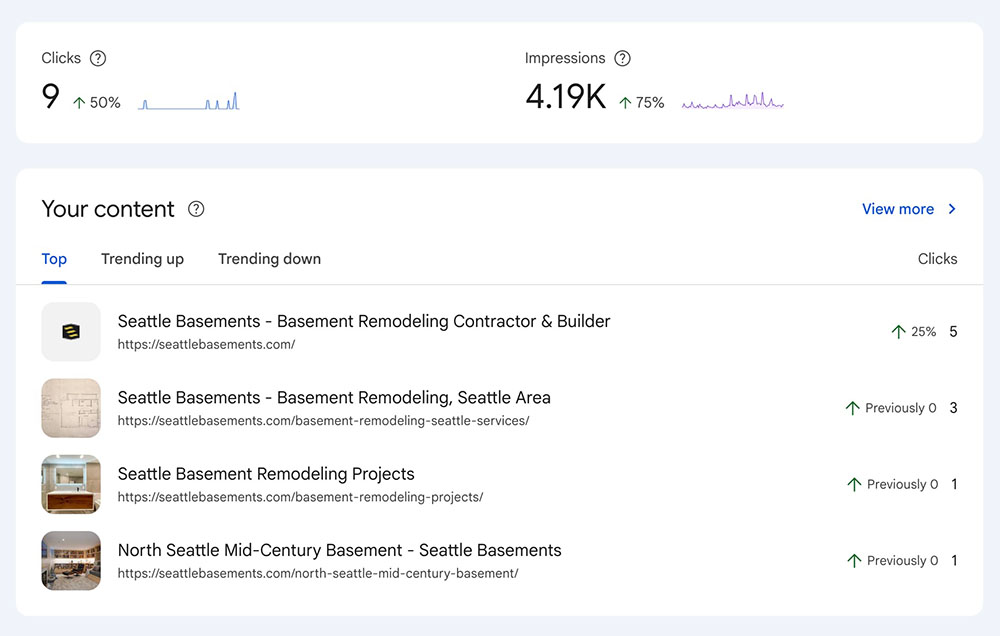Click Previously 0 on Seattle Area row

tap(891, 408)
